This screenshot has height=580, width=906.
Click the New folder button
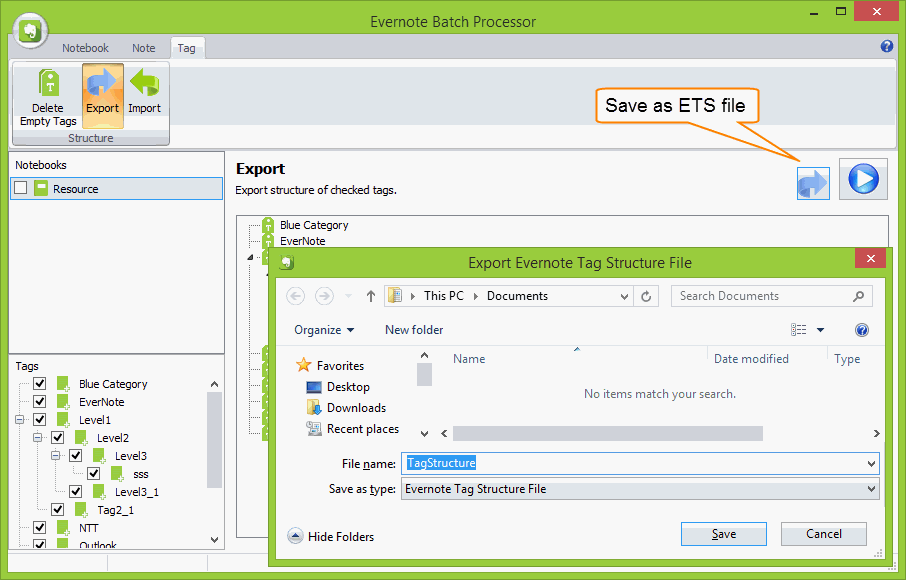pos(414,330)
